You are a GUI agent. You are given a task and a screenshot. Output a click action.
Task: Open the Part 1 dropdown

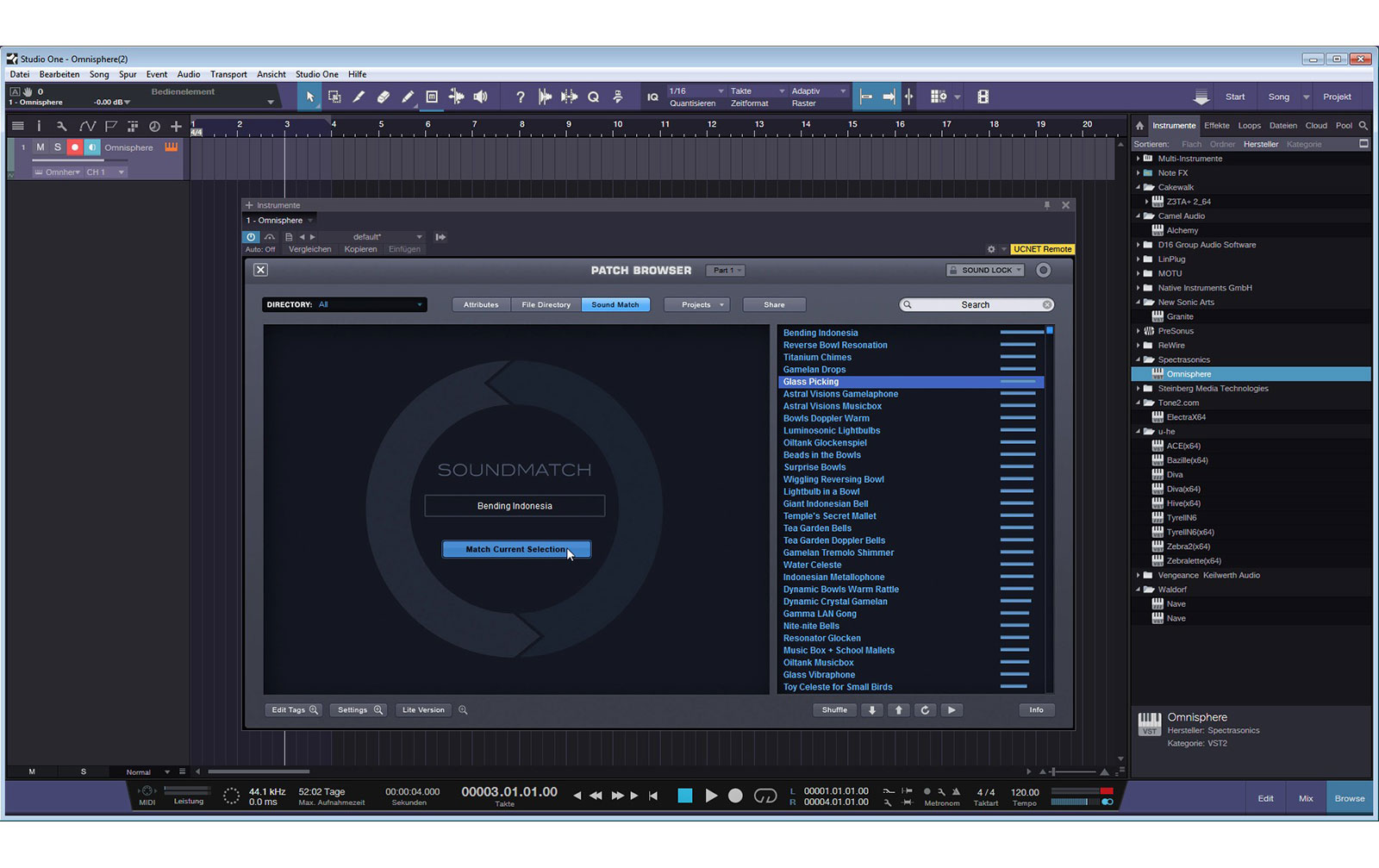(x=726, y=270)
